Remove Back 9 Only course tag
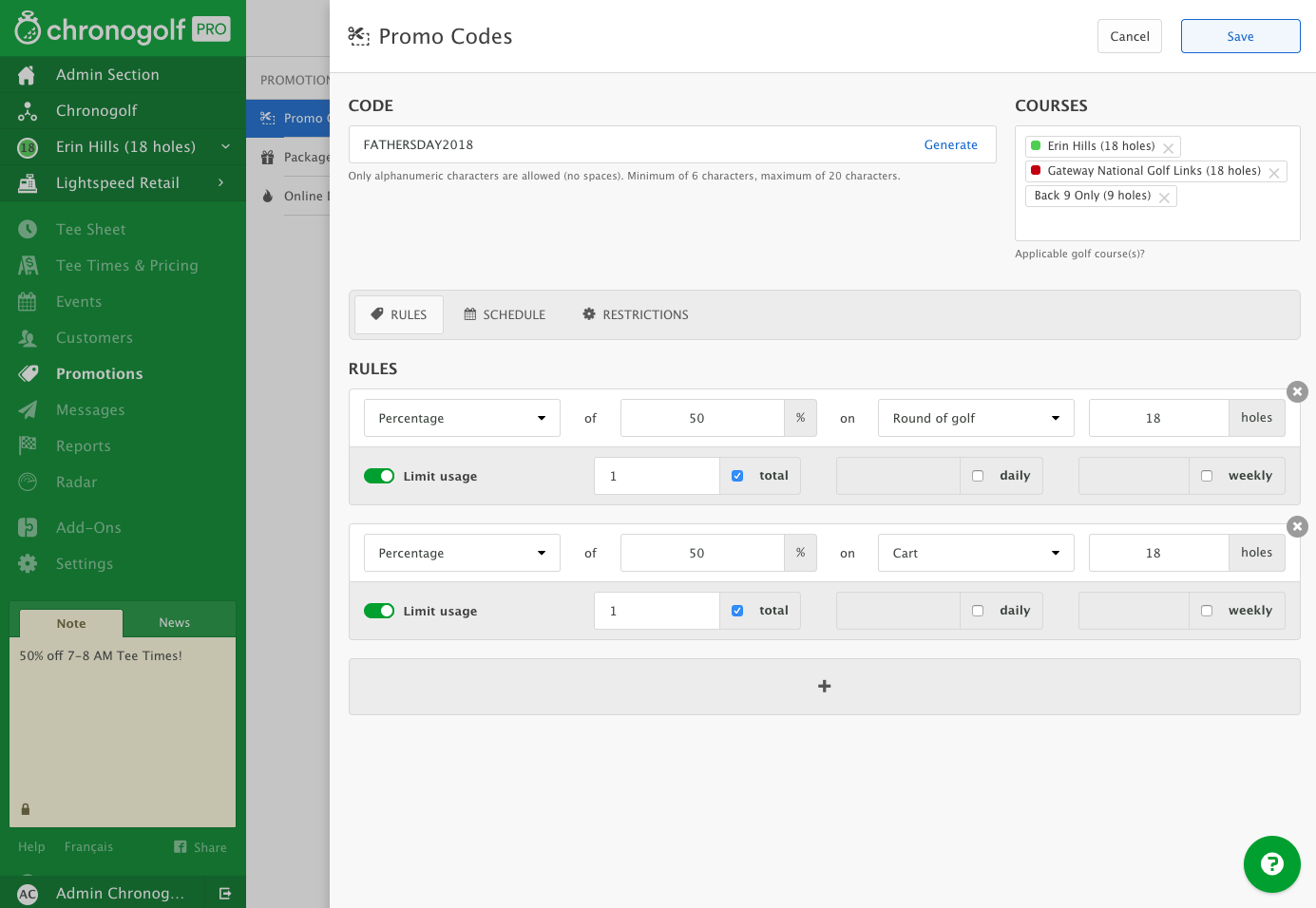 tap(1164, 198)
